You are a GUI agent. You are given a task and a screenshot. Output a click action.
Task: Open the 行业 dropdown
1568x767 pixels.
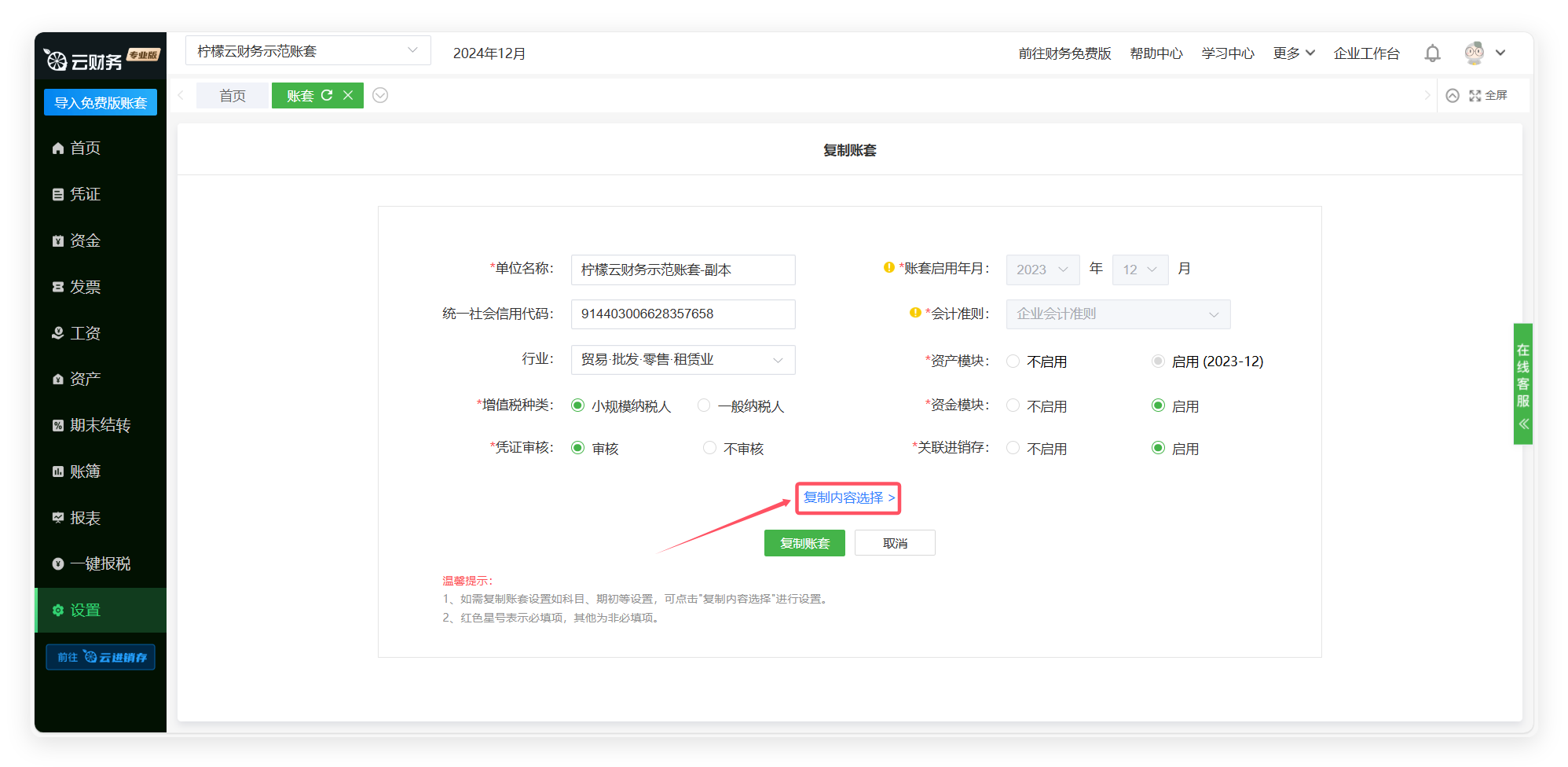click(x=682, y=360)
